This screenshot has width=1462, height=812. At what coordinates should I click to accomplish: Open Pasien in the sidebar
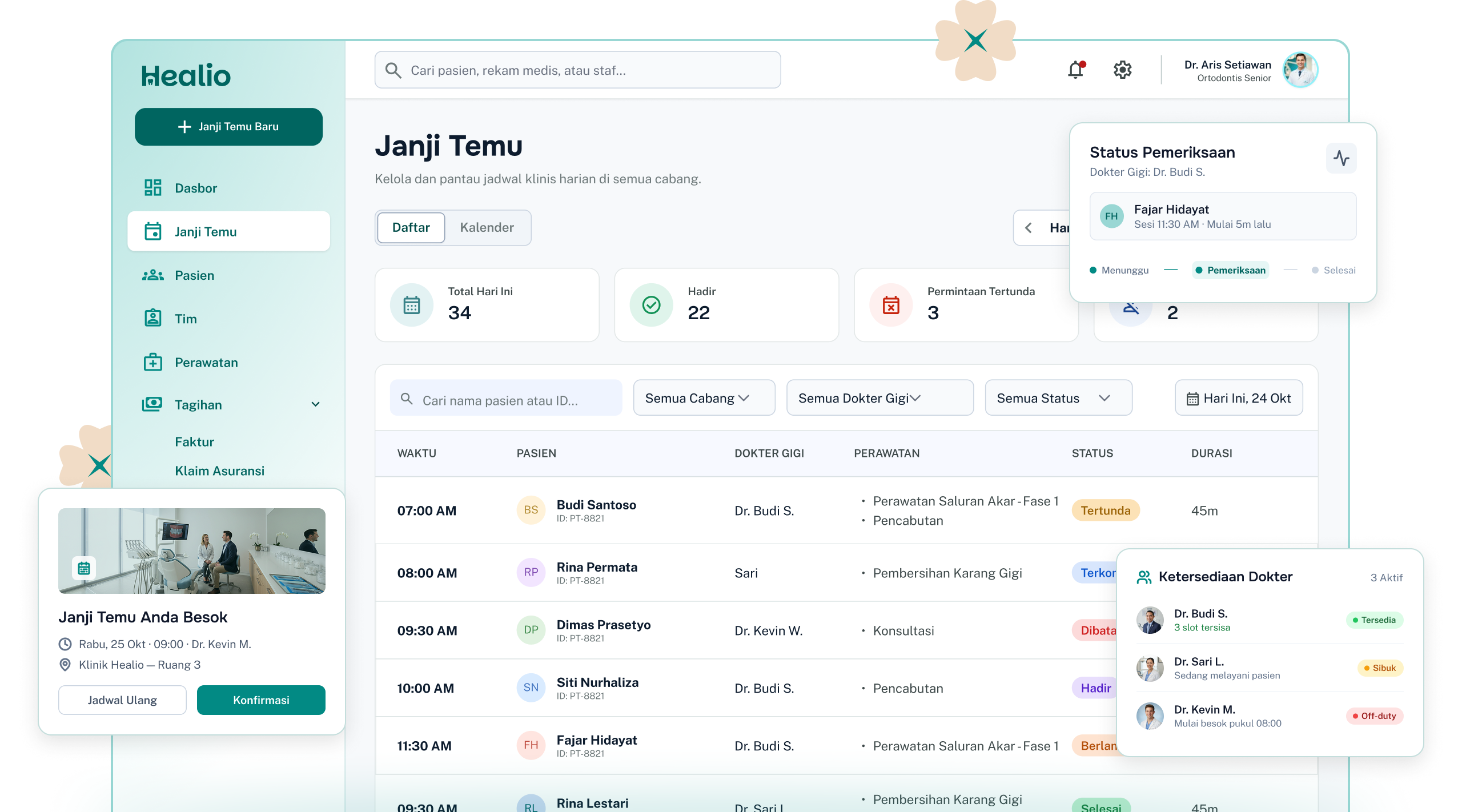(228, 275)
